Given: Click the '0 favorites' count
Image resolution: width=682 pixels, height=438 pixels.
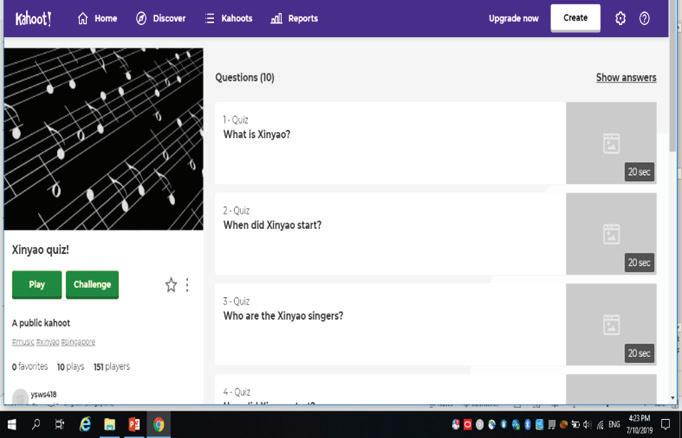Looking at the screenshot, I should 30,367.
